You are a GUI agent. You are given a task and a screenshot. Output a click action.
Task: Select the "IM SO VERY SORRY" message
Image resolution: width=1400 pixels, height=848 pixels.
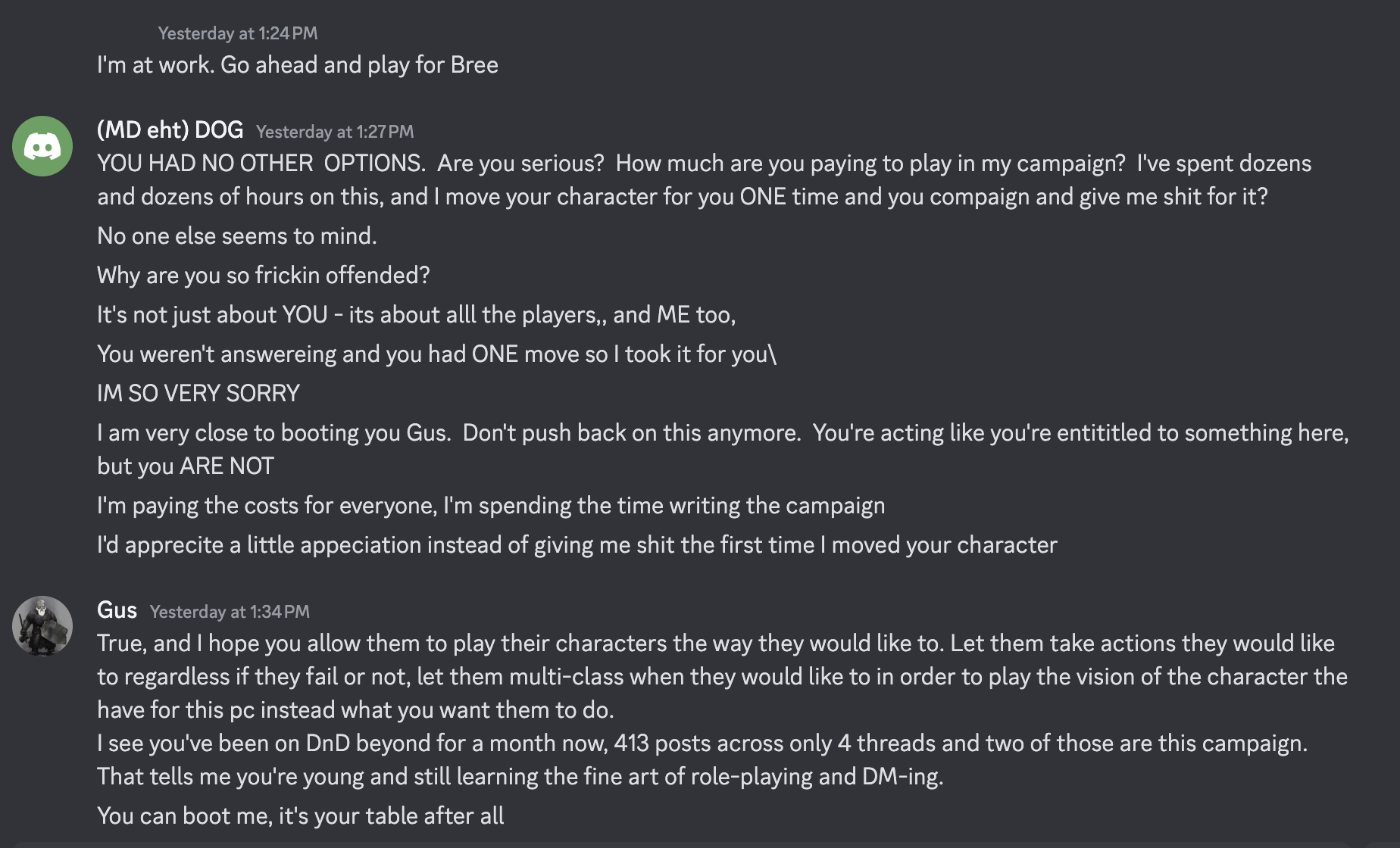(198, 394)
